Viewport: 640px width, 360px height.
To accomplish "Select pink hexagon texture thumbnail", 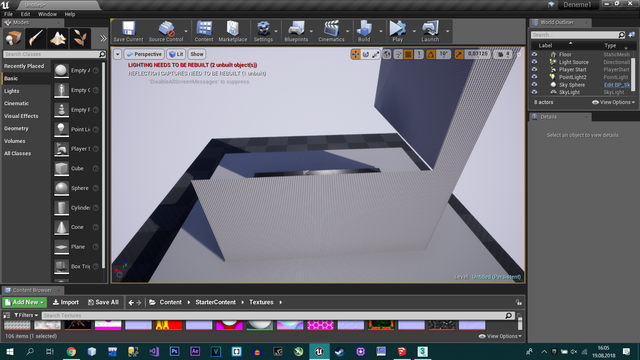I will 320,325.
